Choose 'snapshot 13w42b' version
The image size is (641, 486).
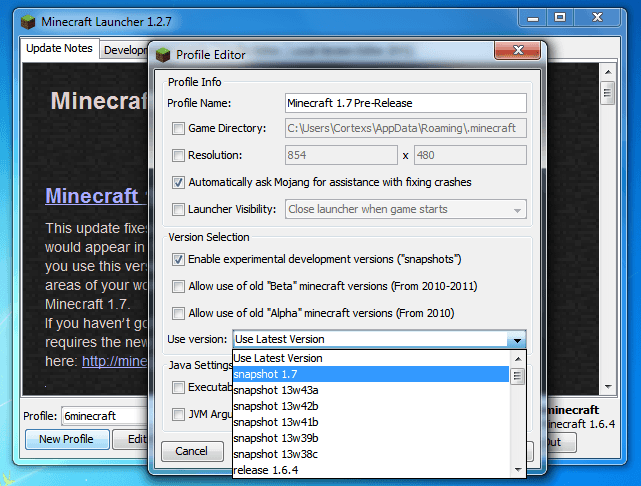click(x=371, y=406)
